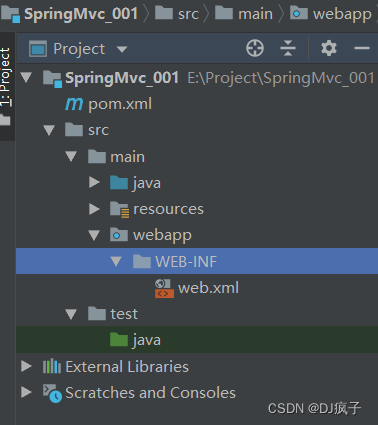Click the green test java folder icon
Image resolution: width=378 pixels, height=425 pixels.
tap(119, 340)
